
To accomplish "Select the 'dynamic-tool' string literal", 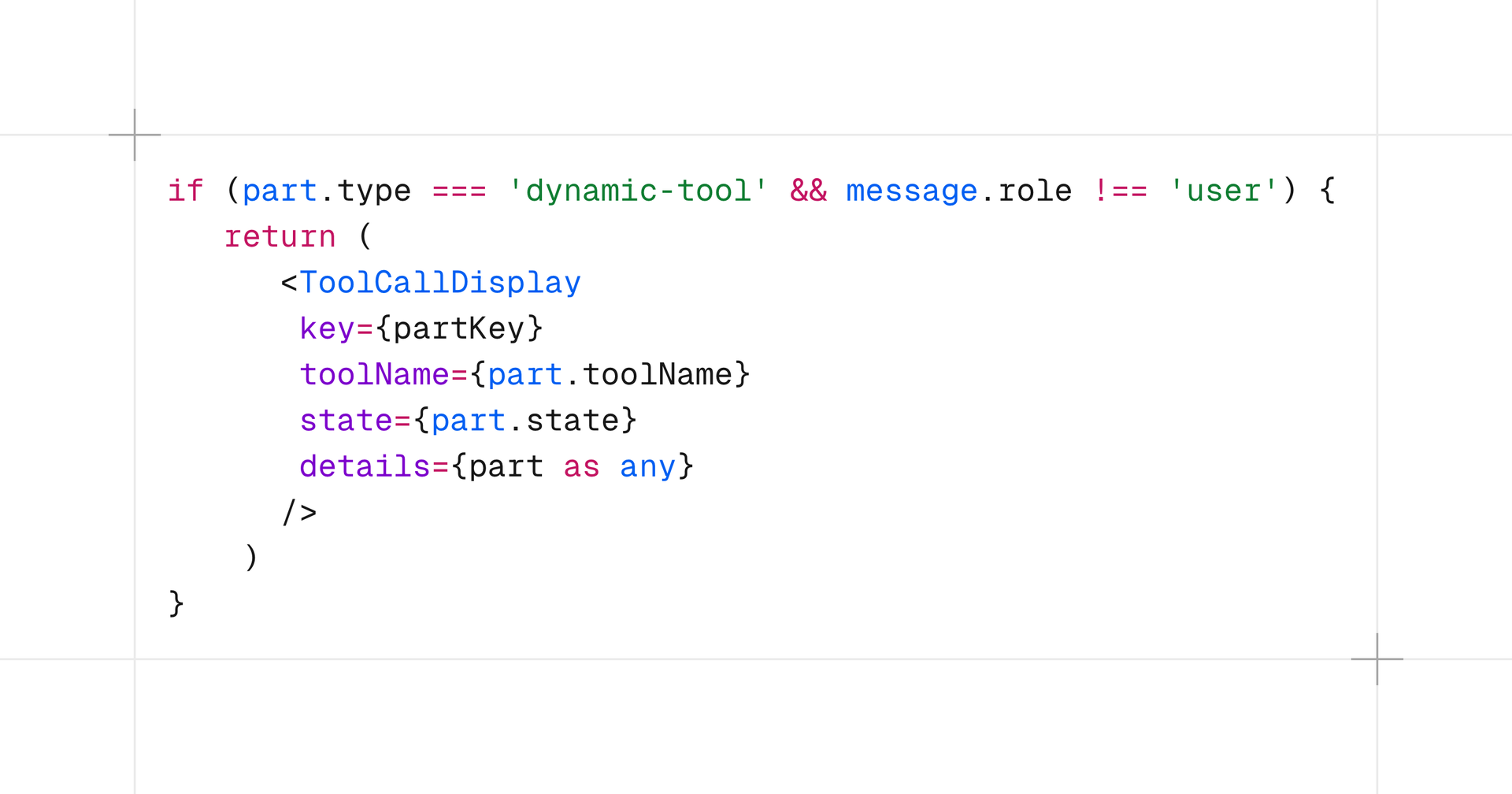I will 638,191.
